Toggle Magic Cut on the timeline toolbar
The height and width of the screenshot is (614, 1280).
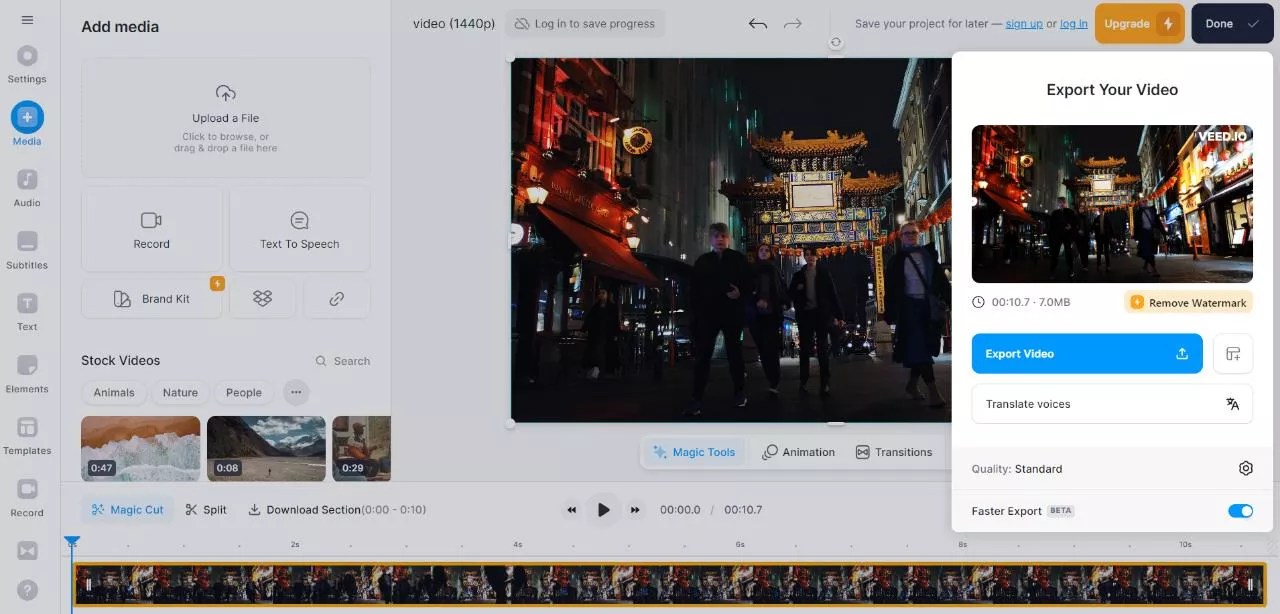[127, 509]
